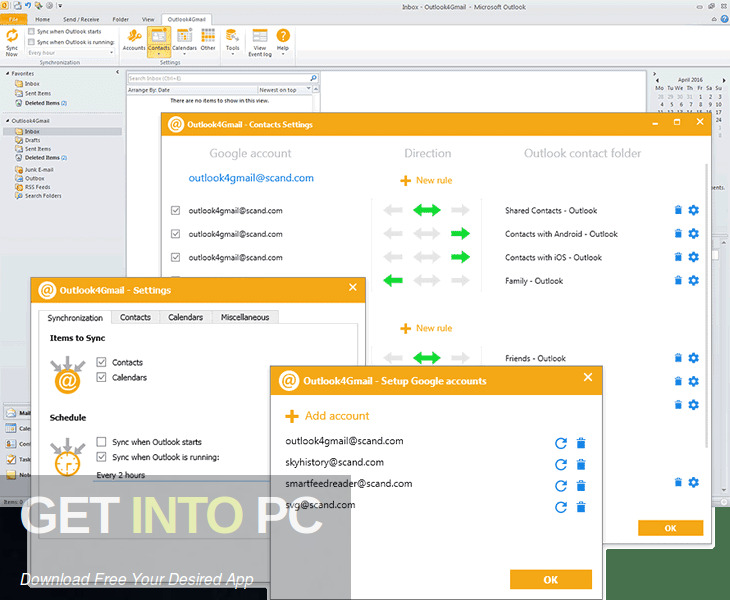
Task: Set right arrow direction for Android rule
Action: coord(460,233)
